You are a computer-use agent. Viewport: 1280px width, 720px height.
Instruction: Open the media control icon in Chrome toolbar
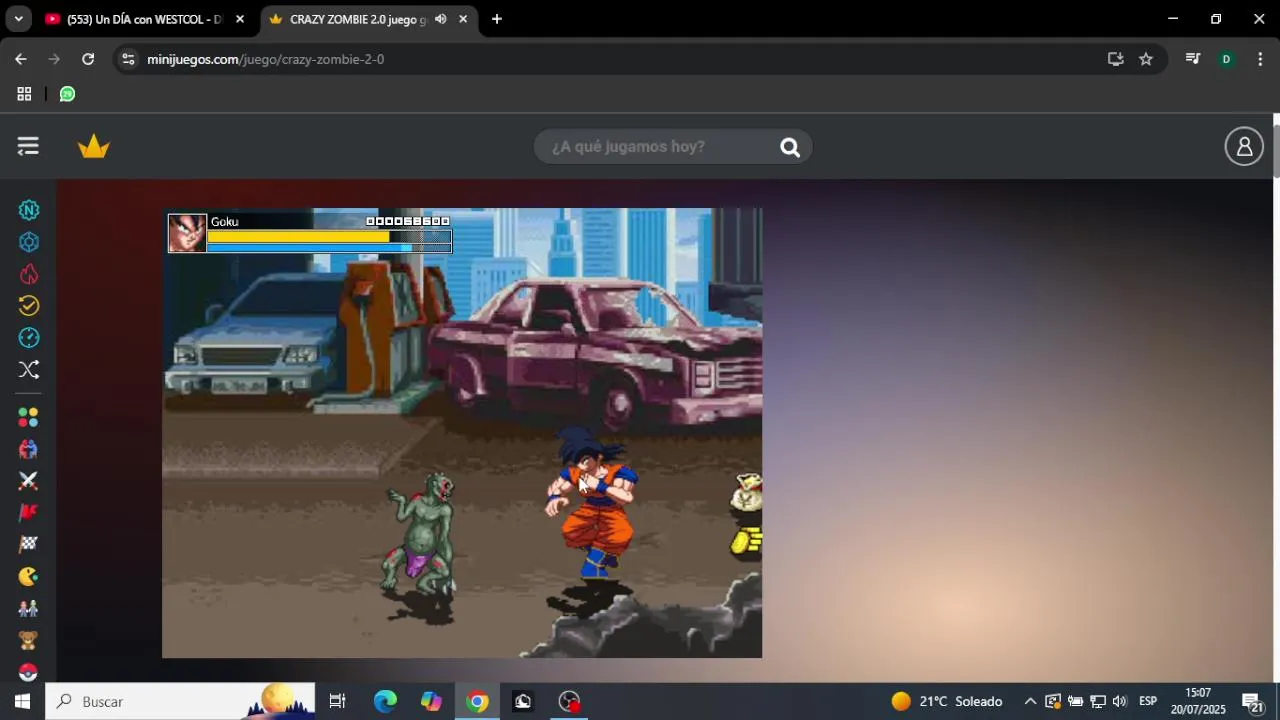point(1192,59)
